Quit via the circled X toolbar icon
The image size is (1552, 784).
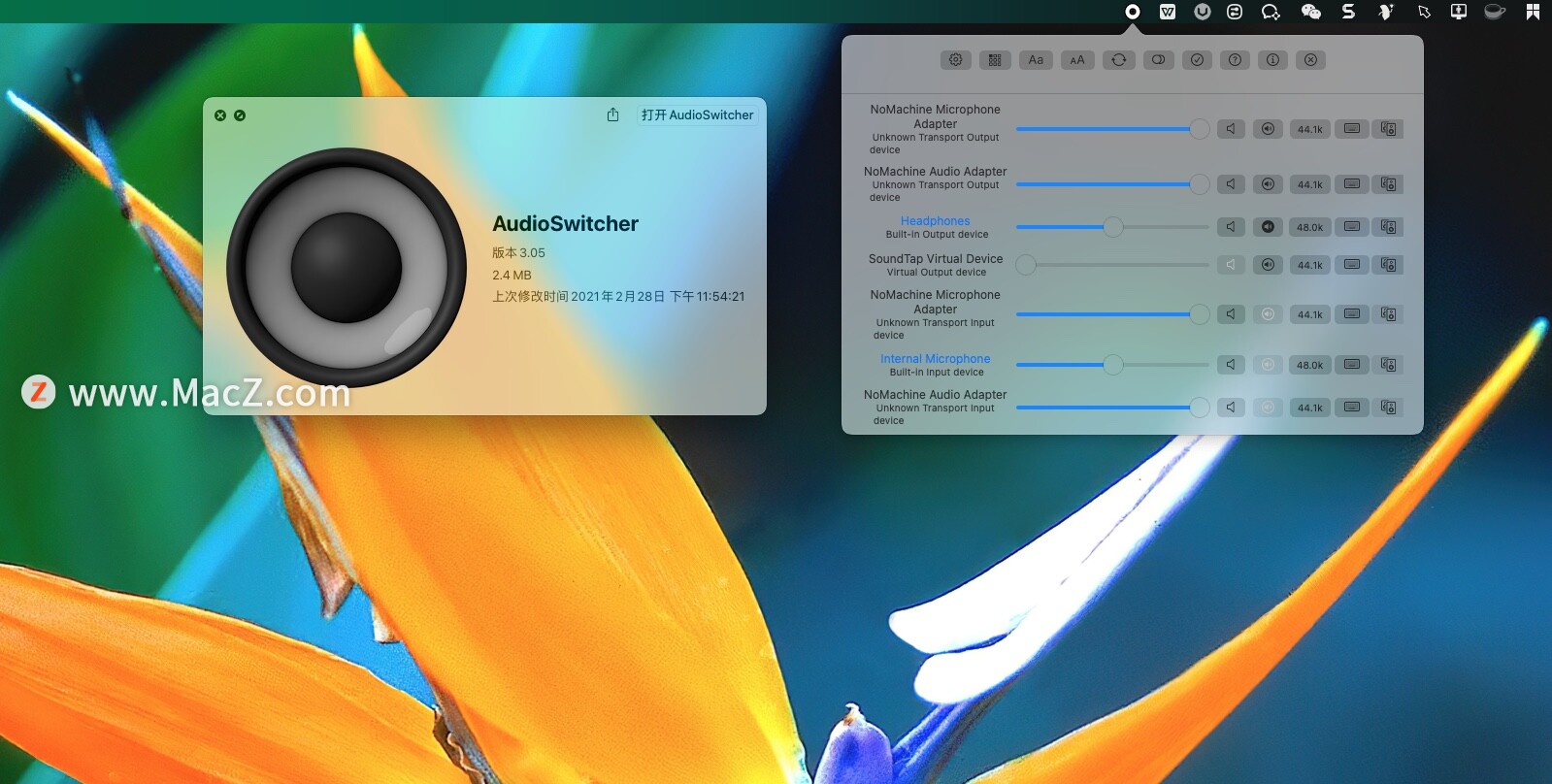(x=1310, y=60)
